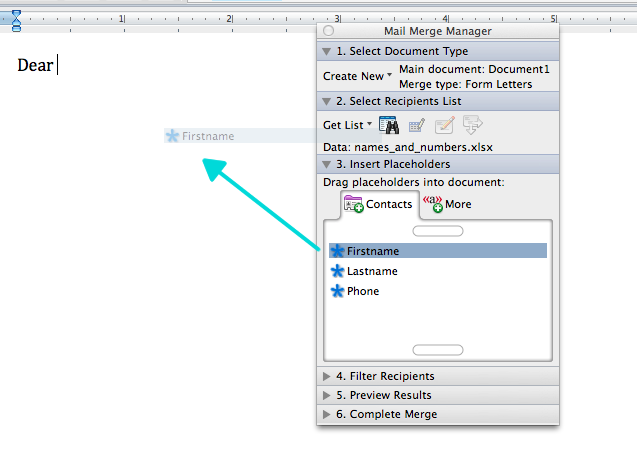Click the indent marker on the ruler
The width and height of the screenshot is (637, 454).
(x=16, y=21)
